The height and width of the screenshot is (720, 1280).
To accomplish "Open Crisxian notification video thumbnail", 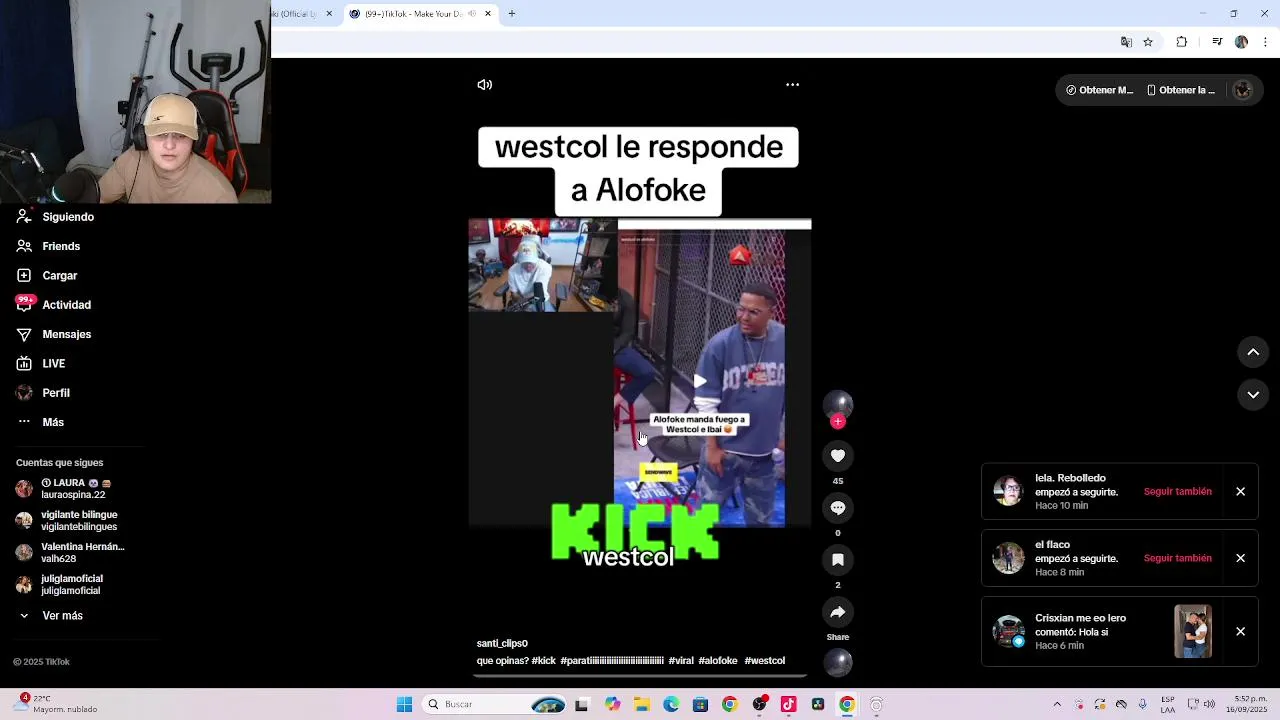I will click(x=1193, y=631).
